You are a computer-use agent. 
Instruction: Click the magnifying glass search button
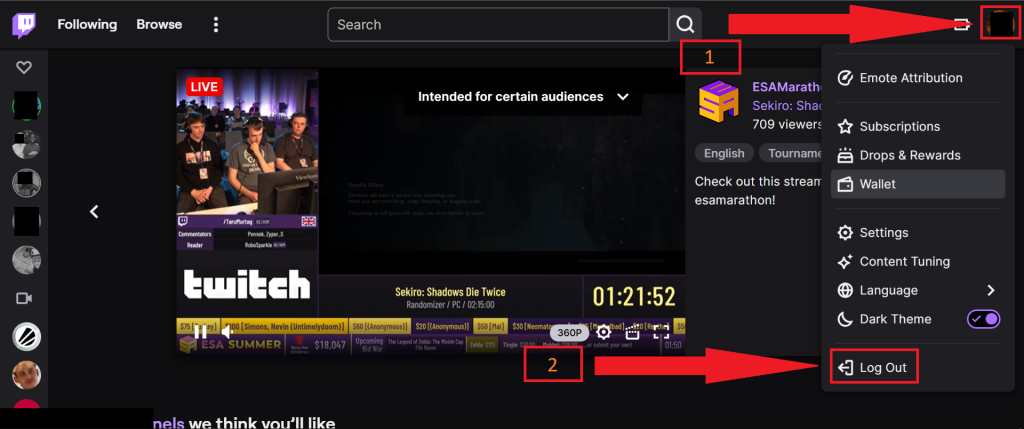click(x=685, y=25)
